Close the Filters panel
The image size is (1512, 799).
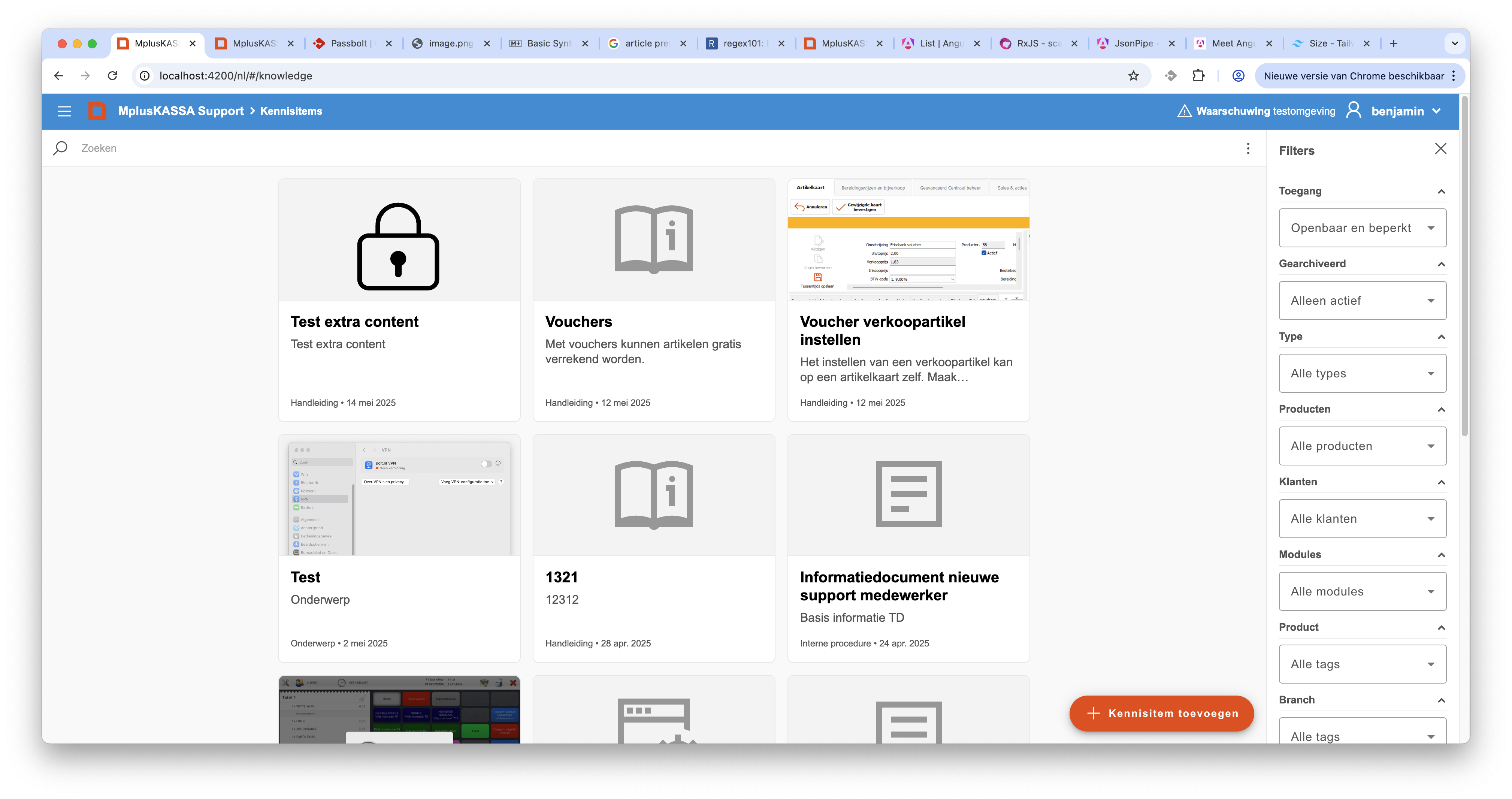(x=1440, y=148)
